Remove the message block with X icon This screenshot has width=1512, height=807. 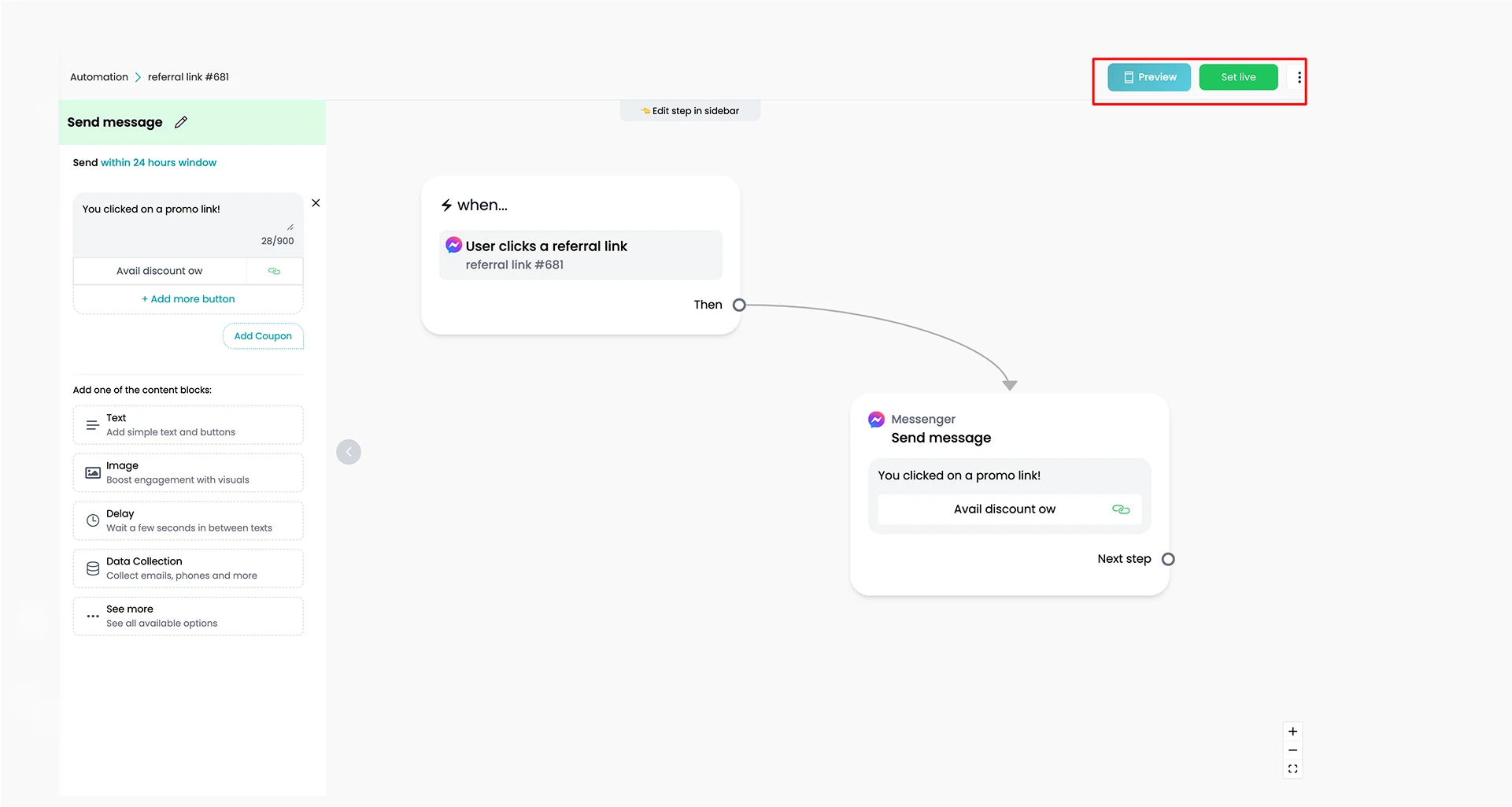click(x=316, y=203)
